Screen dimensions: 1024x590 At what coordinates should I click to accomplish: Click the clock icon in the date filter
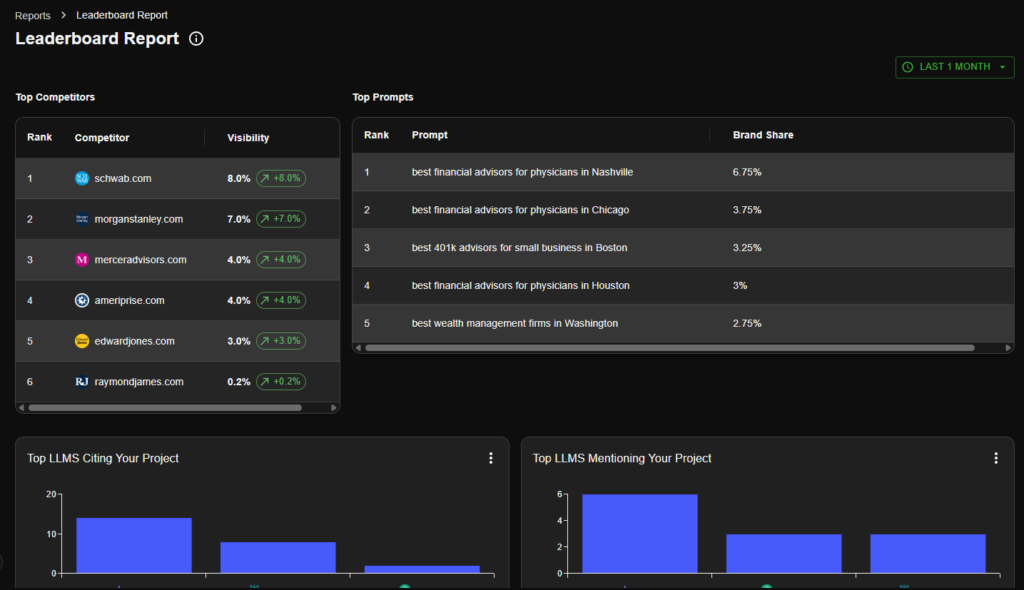tap(907, 67)
